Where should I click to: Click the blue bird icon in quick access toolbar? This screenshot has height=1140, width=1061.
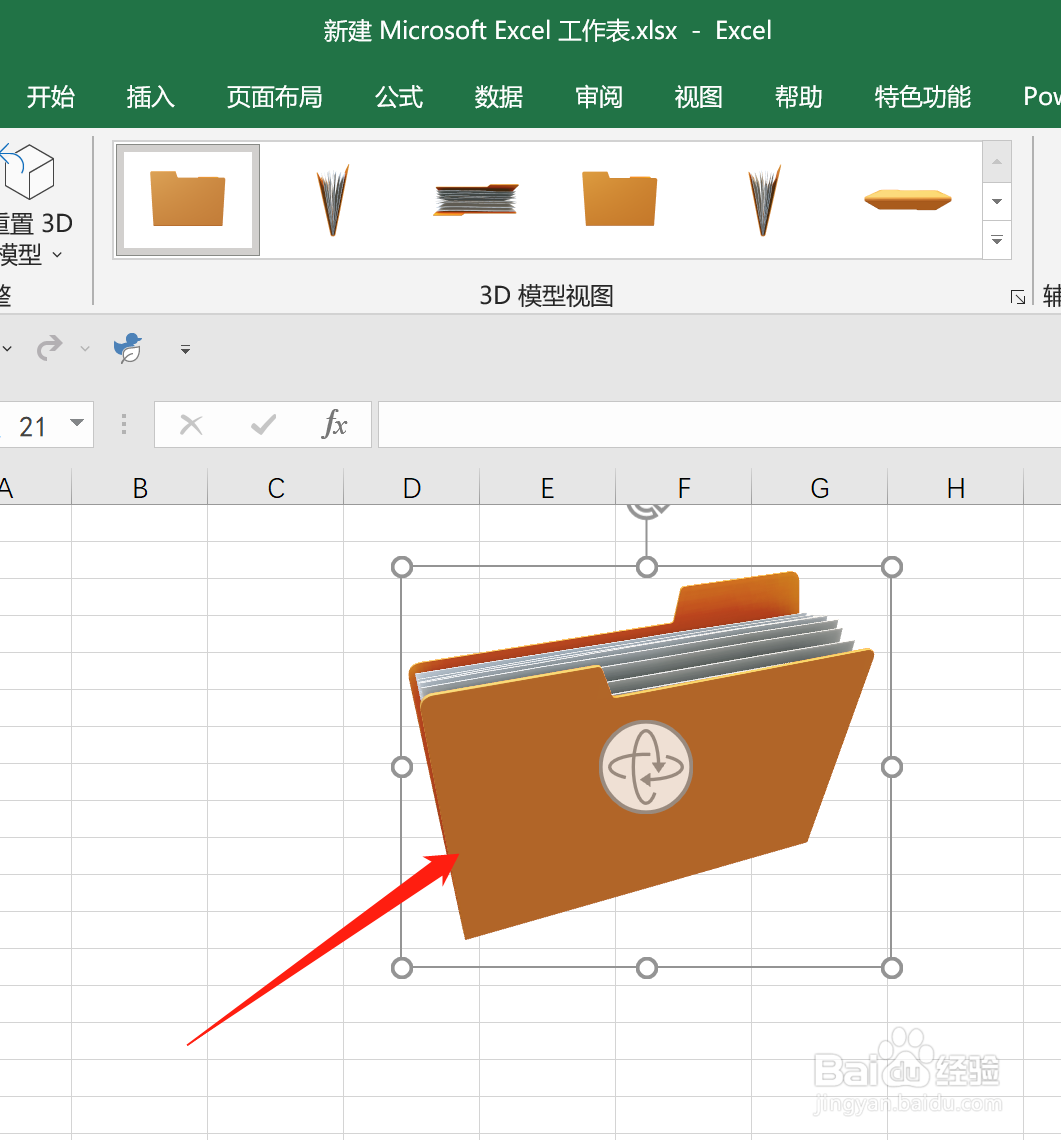[129, 348]
